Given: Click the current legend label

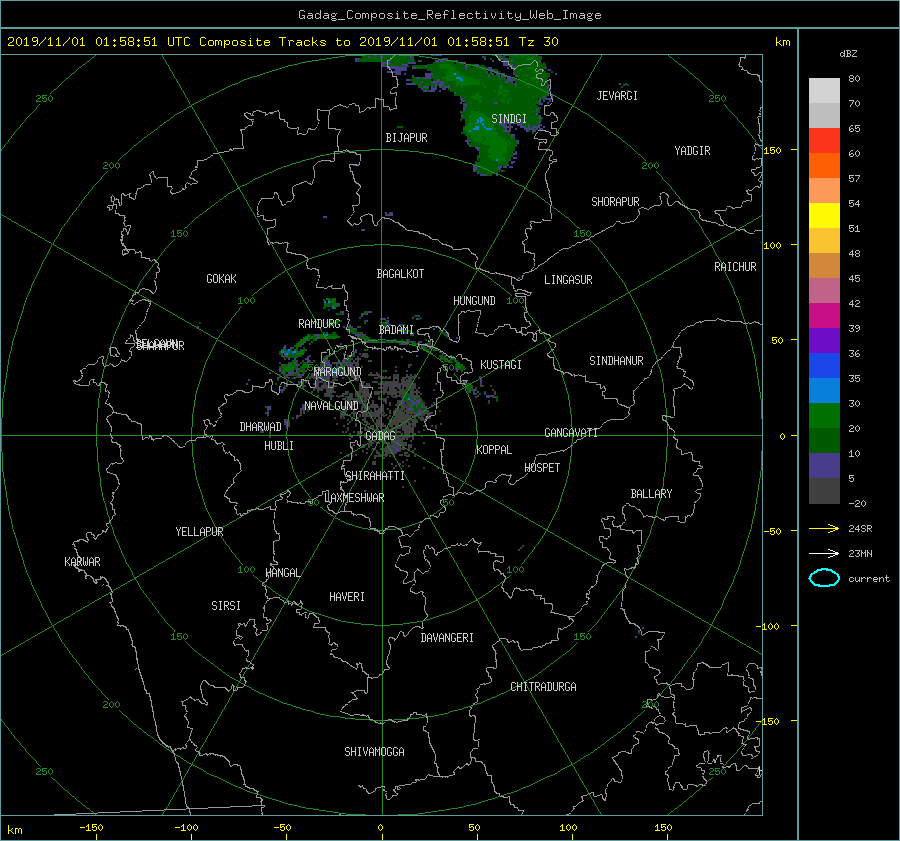Looking at the screenshot, I should (869, 579).
